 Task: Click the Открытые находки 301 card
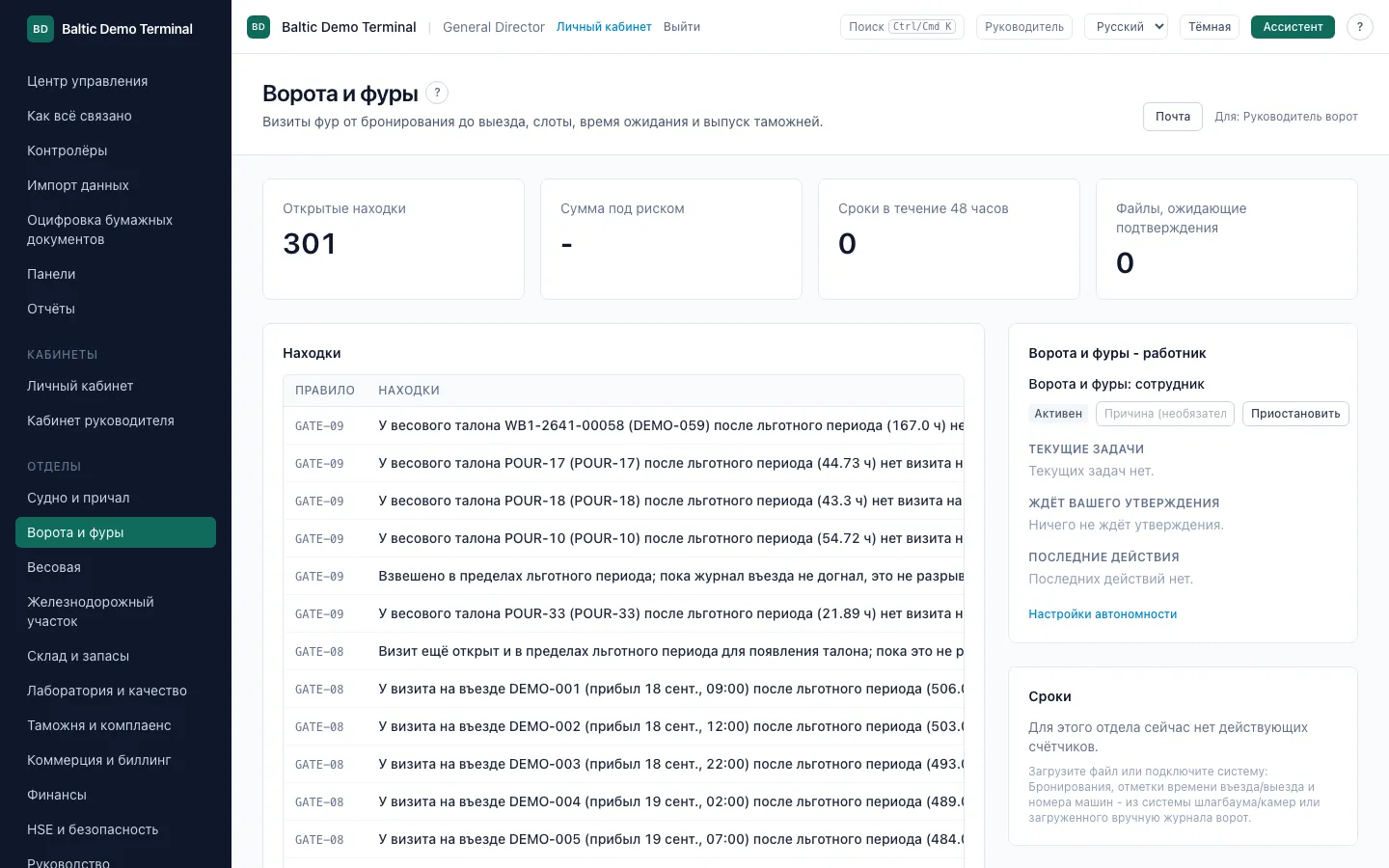click(x=394, y=239)
